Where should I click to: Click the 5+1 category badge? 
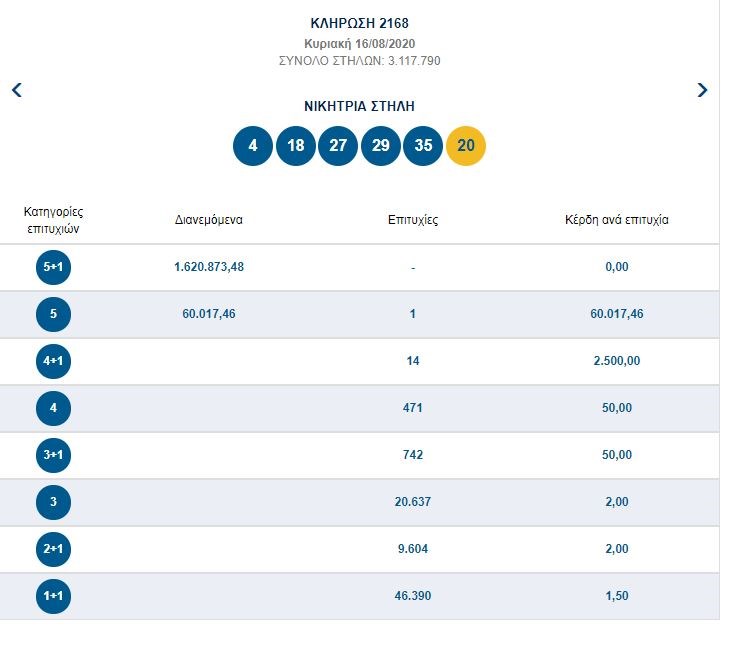53,267
